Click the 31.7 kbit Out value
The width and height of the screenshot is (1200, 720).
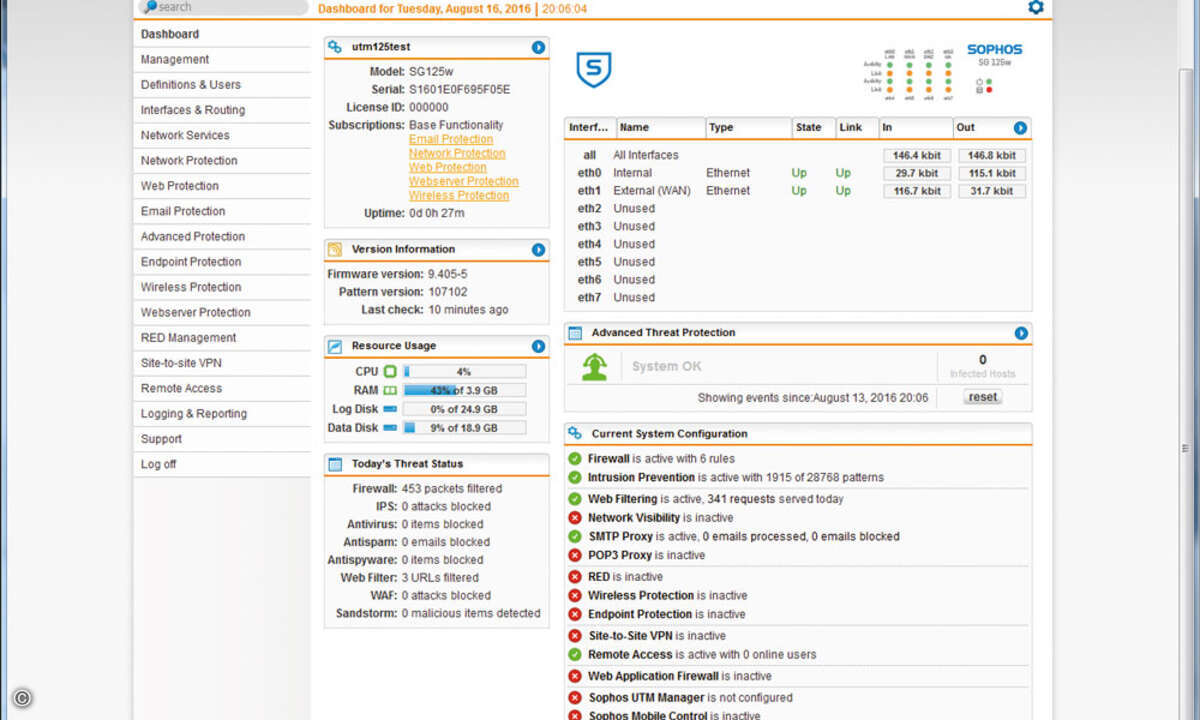coord(992,191)
